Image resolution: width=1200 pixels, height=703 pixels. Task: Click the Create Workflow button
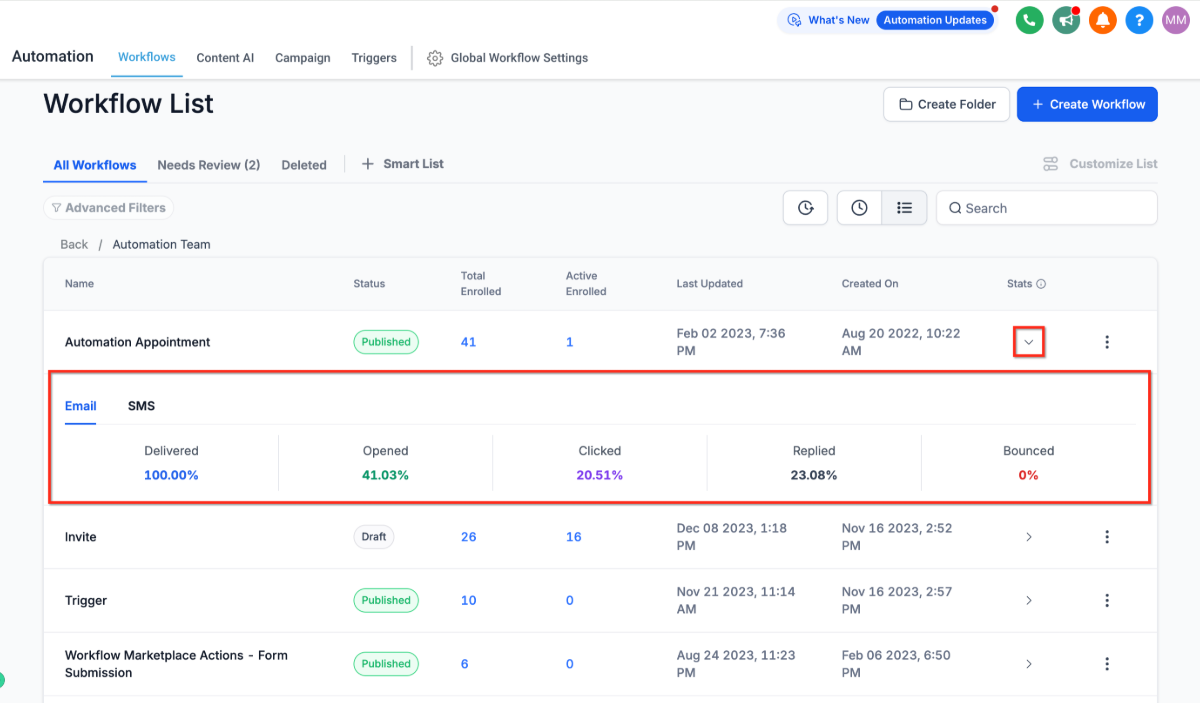click(1087, 104)
